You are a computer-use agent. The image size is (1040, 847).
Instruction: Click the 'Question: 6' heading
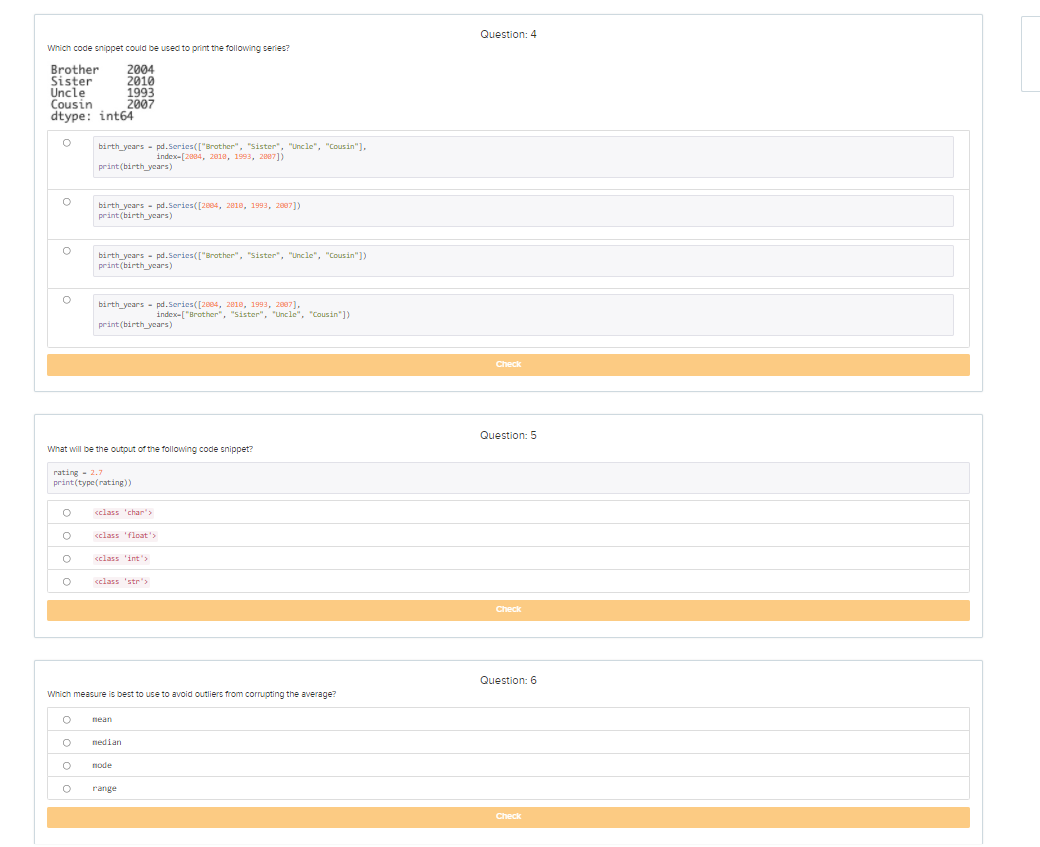[508, 681]
